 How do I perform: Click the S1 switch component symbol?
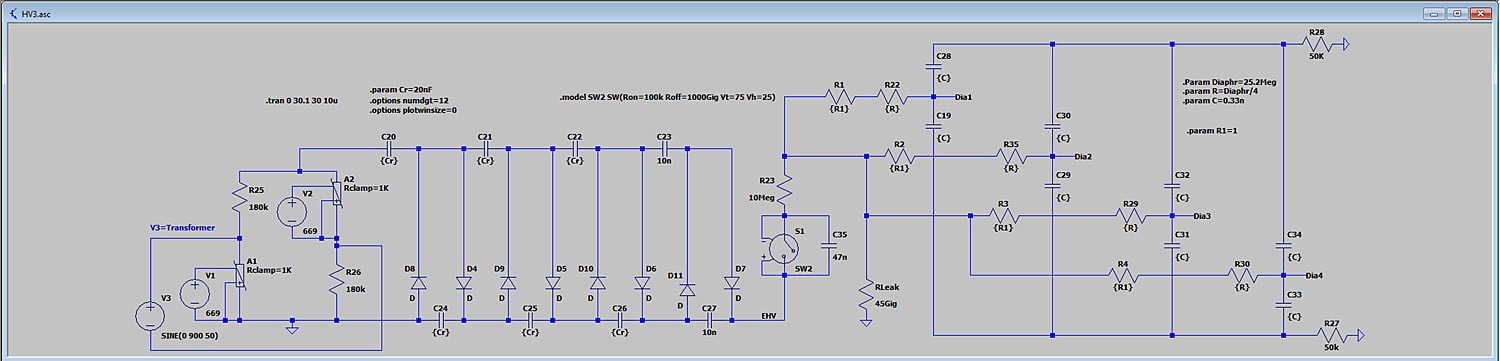pyautogui.click(x=785, y=248)
